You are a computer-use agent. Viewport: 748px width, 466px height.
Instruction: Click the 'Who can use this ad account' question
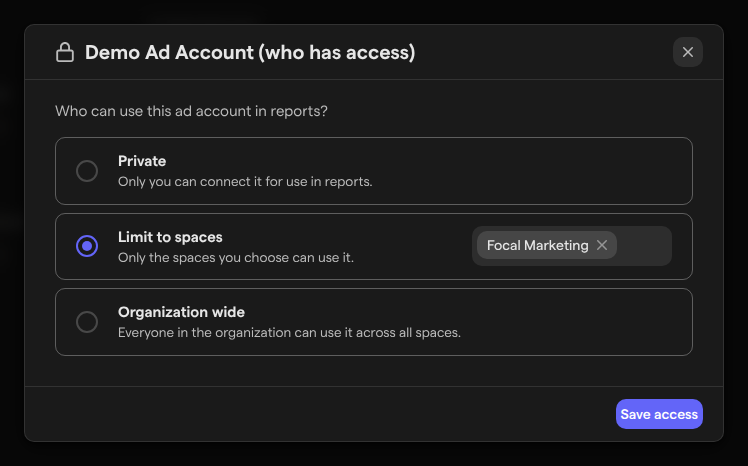tap(191, 111)
